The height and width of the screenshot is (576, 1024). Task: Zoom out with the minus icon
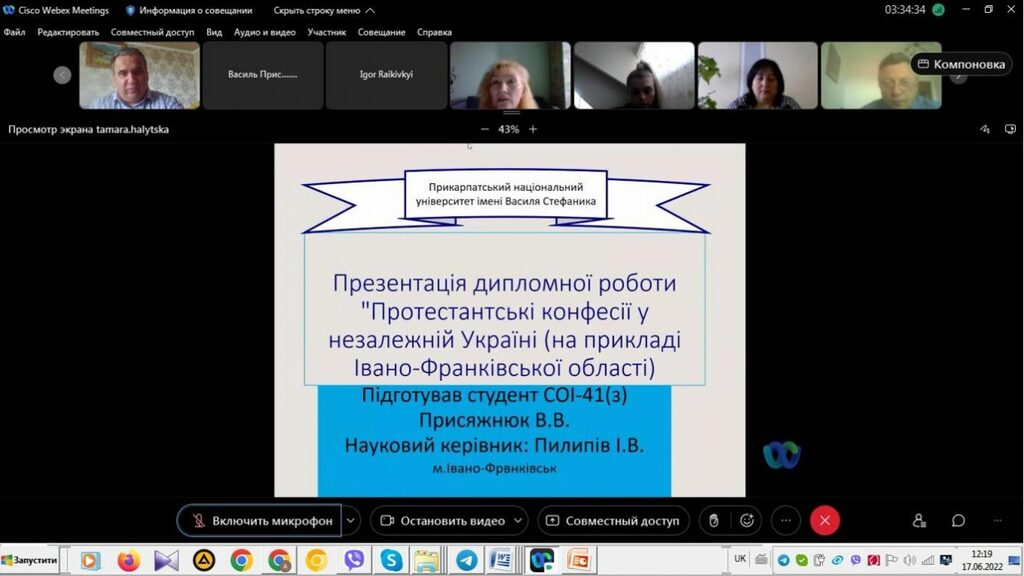(x=485, y=129)
